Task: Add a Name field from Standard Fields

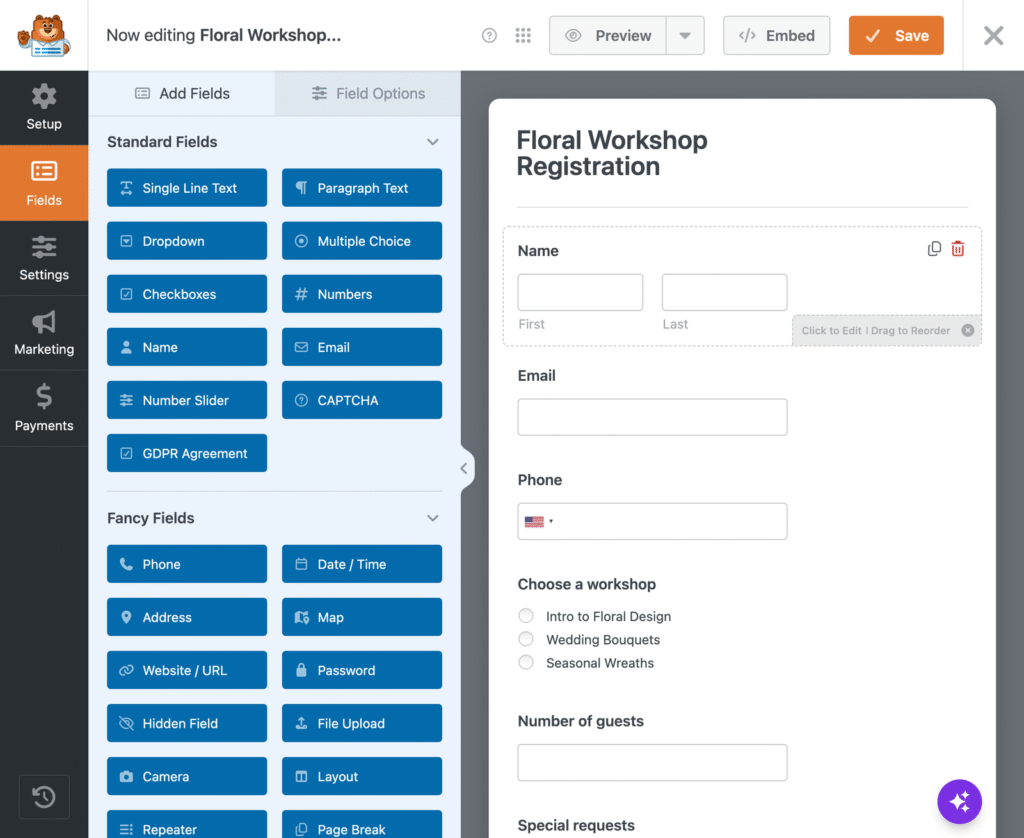Action: 187,347
